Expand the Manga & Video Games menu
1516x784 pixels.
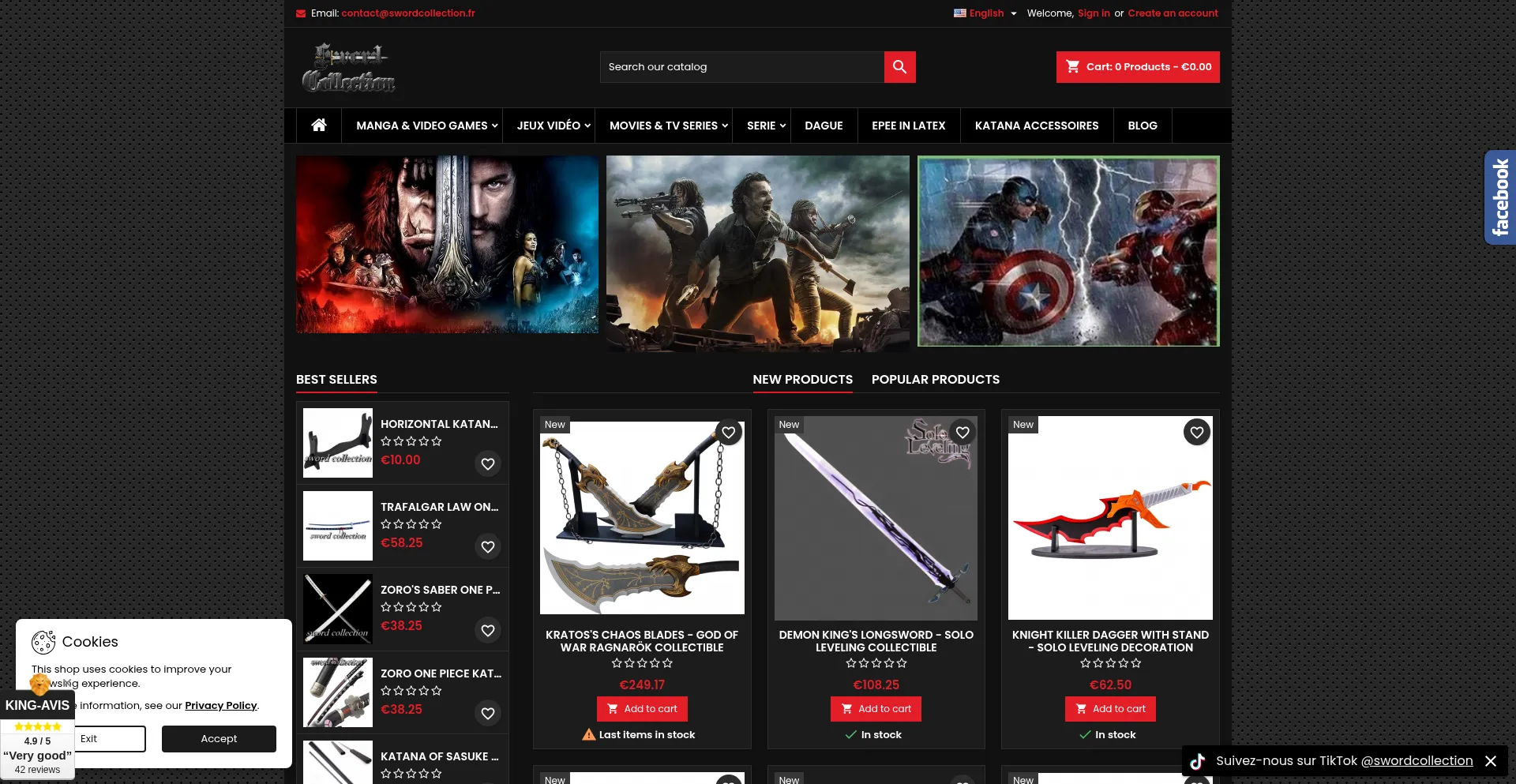tap(426, 126)
